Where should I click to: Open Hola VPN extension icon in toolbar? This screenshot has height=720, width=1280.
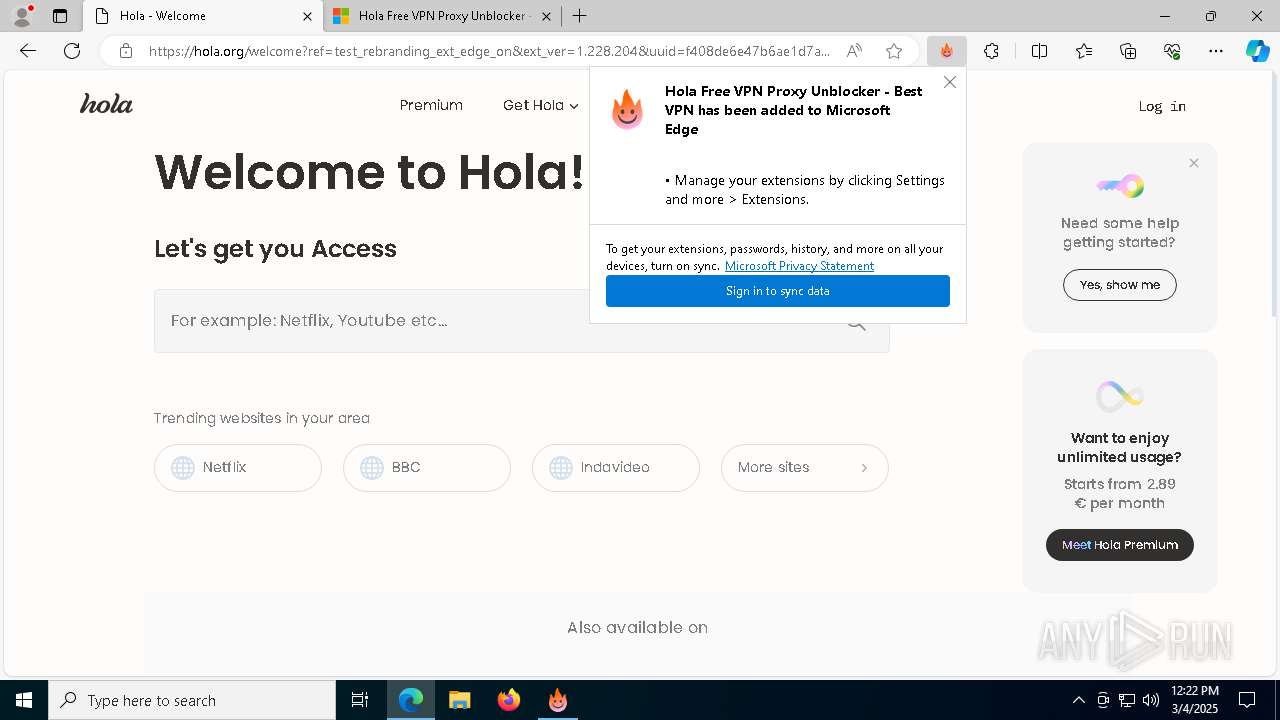coord(946,51)
